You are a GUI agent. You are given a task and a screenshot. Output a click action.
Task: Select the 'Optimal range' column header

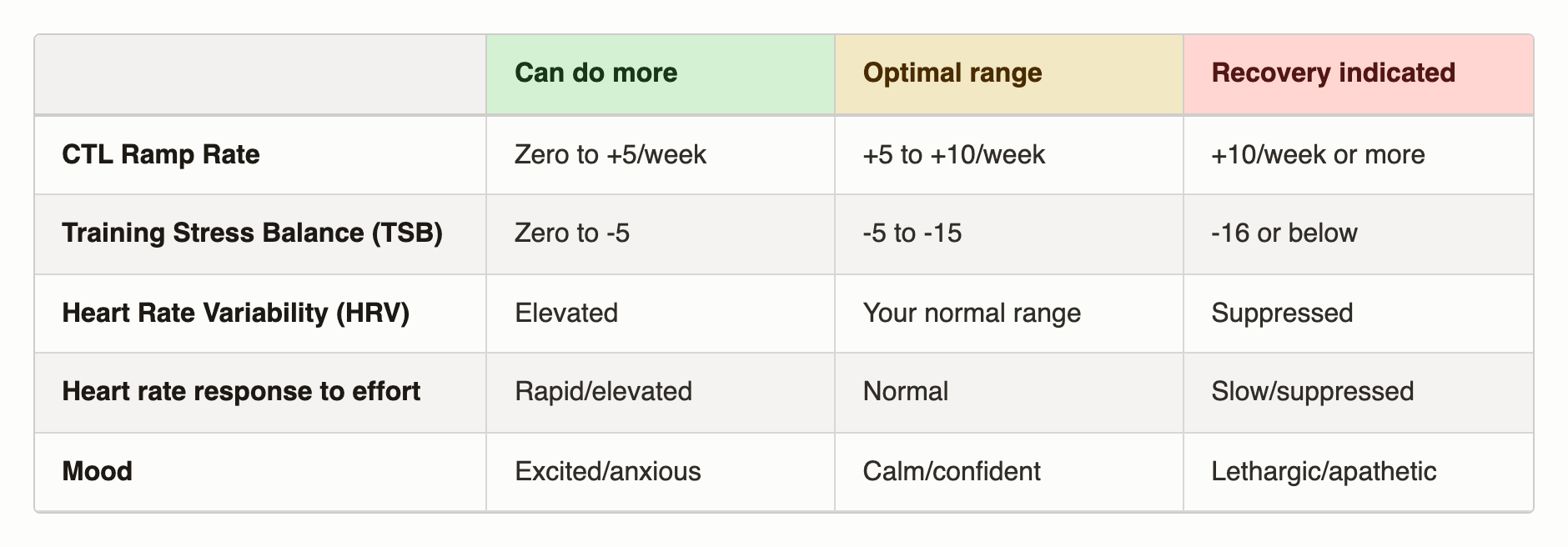tap(1009, 74)
